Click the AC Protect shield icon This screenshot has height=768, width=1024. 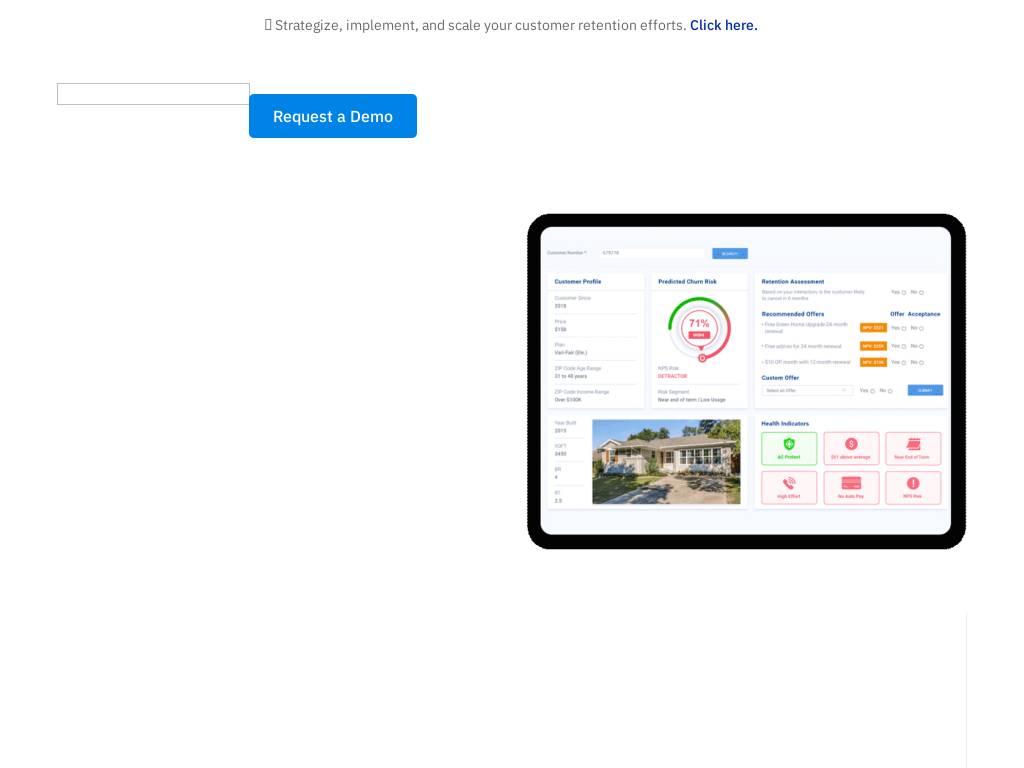click(x=789, y=445)
